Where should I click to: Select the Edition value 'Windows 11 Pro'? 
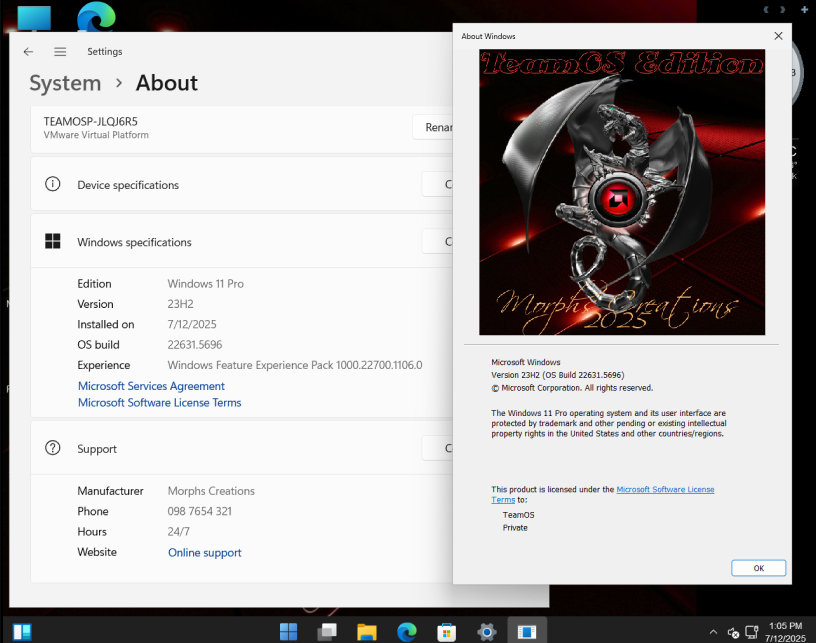206,284
